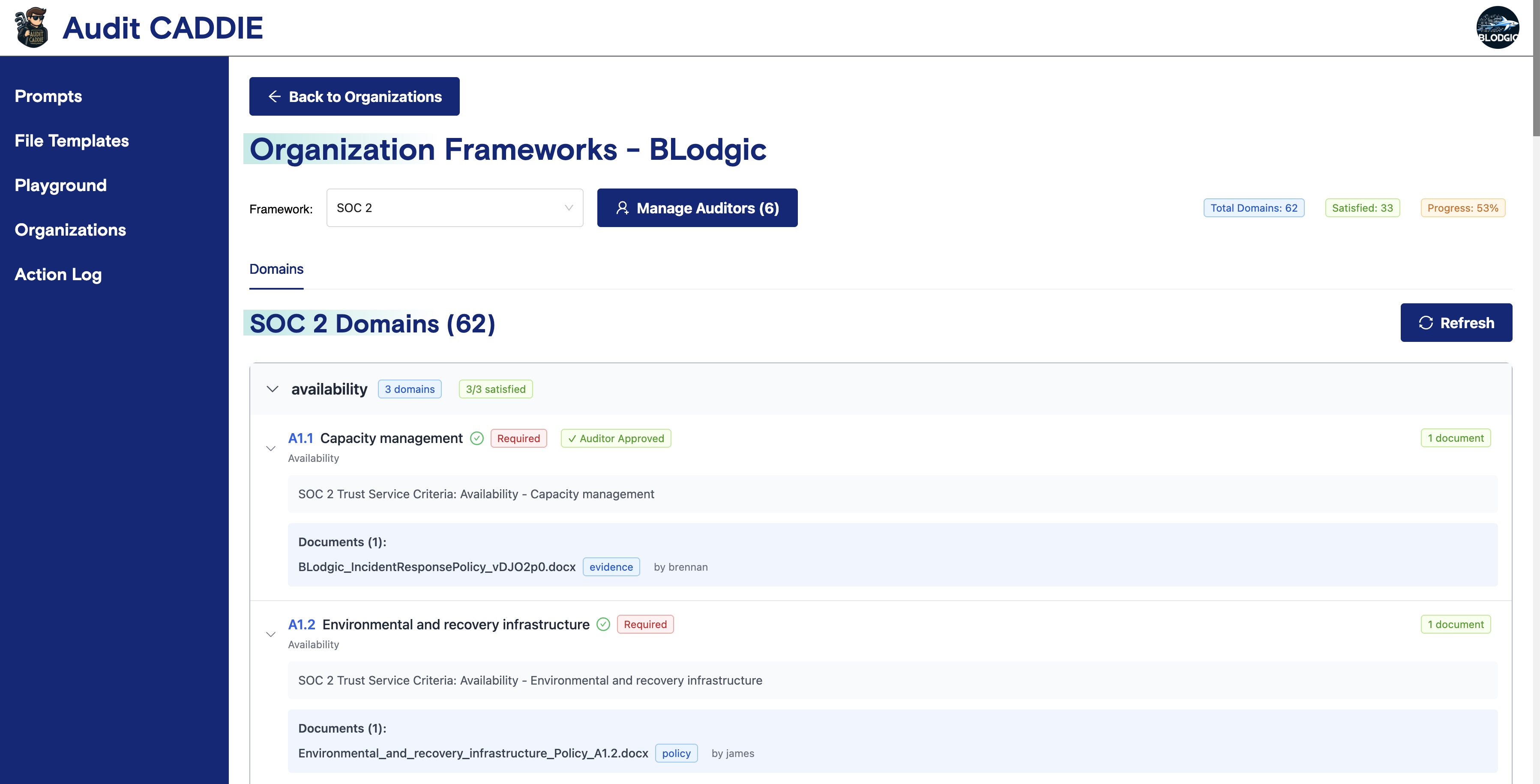Click the A1.2 domain code link

coord(301,625)
